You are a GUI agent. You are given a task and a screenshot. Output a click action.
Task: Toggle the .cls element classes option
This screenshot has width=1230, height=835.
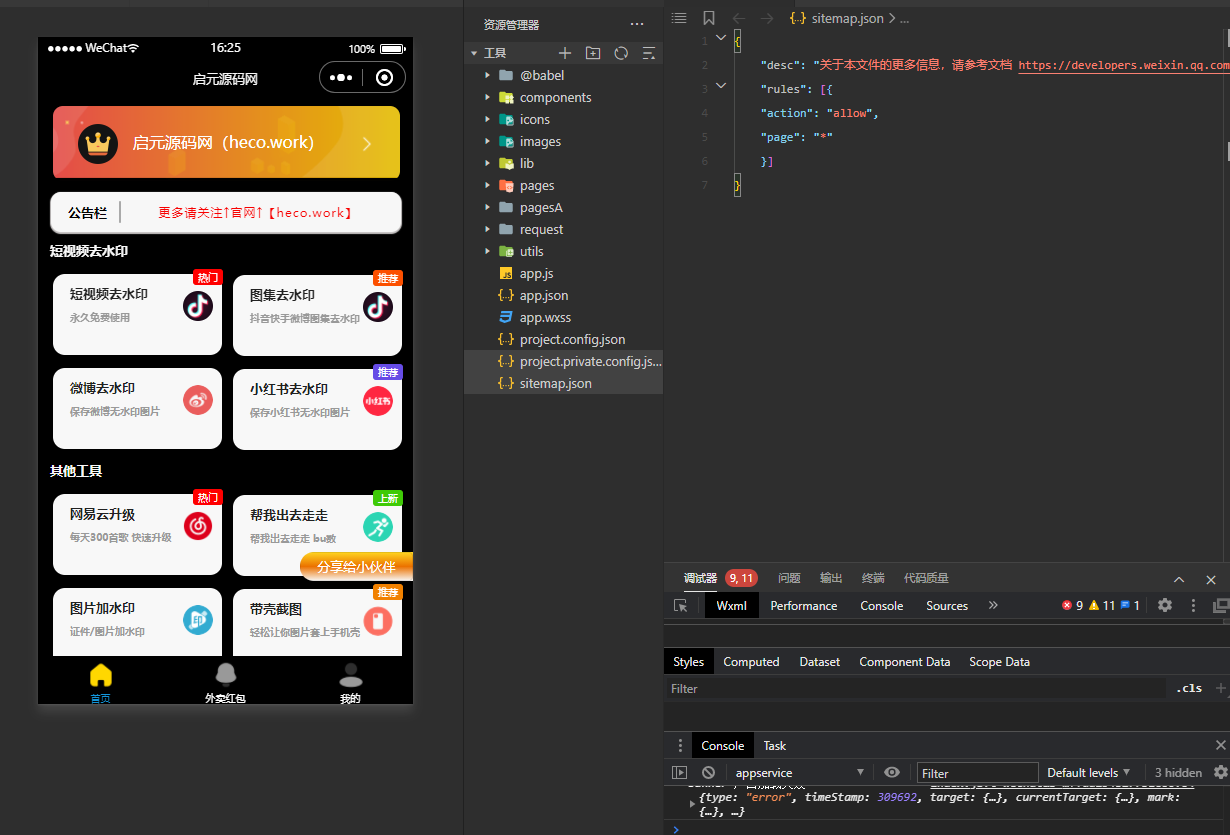pos(1189,689)
